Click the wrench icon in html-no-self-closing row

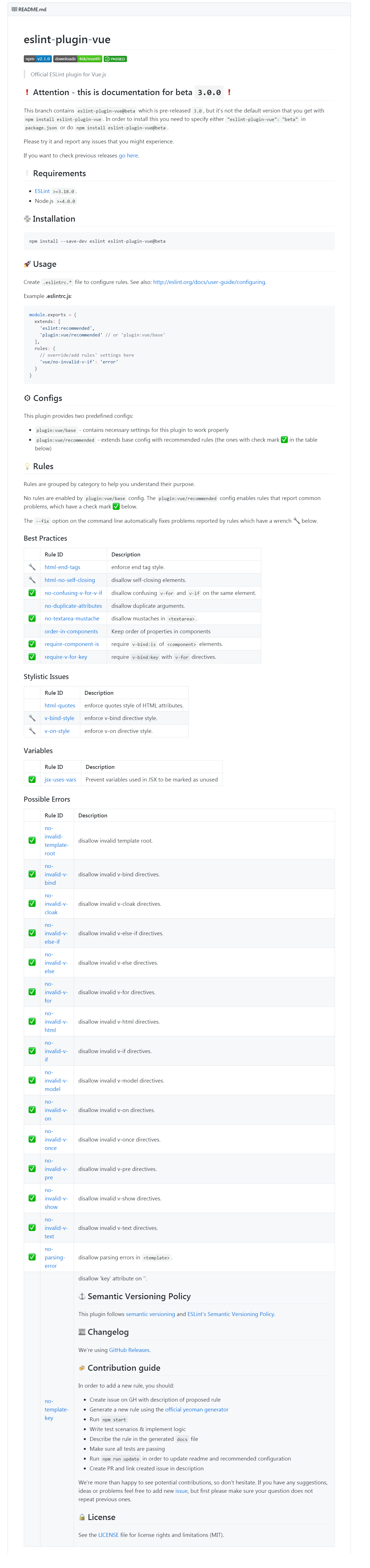coord(32,580)
